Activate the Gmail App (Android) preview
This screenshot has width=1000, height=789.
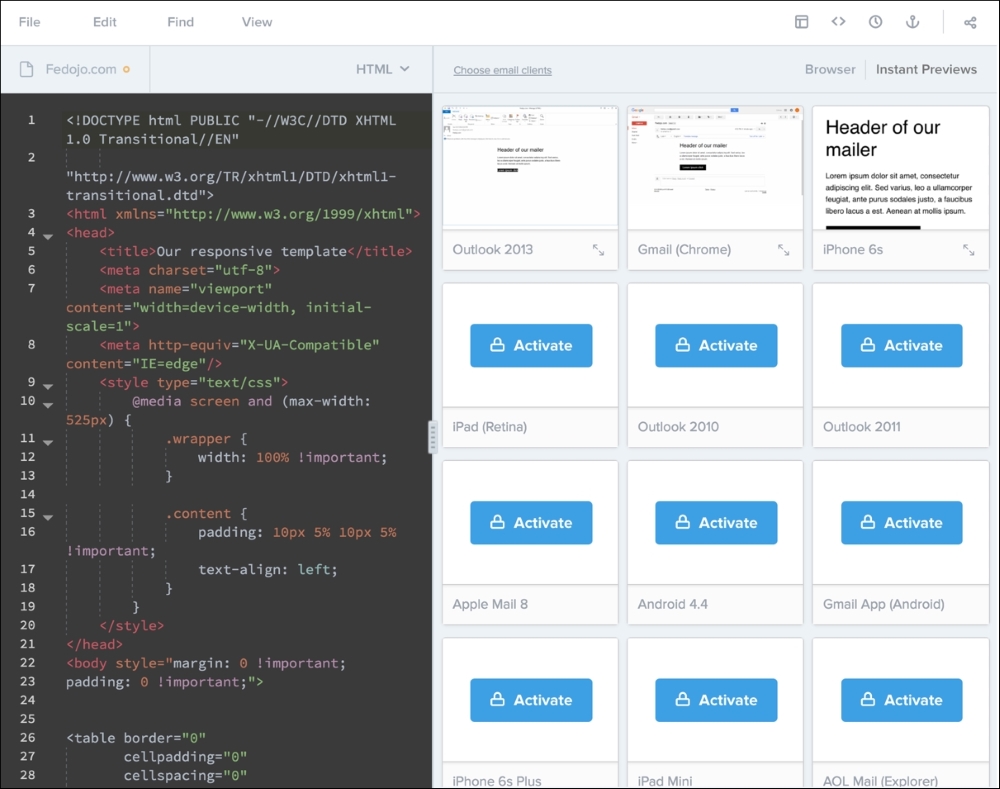click(901, 522)
